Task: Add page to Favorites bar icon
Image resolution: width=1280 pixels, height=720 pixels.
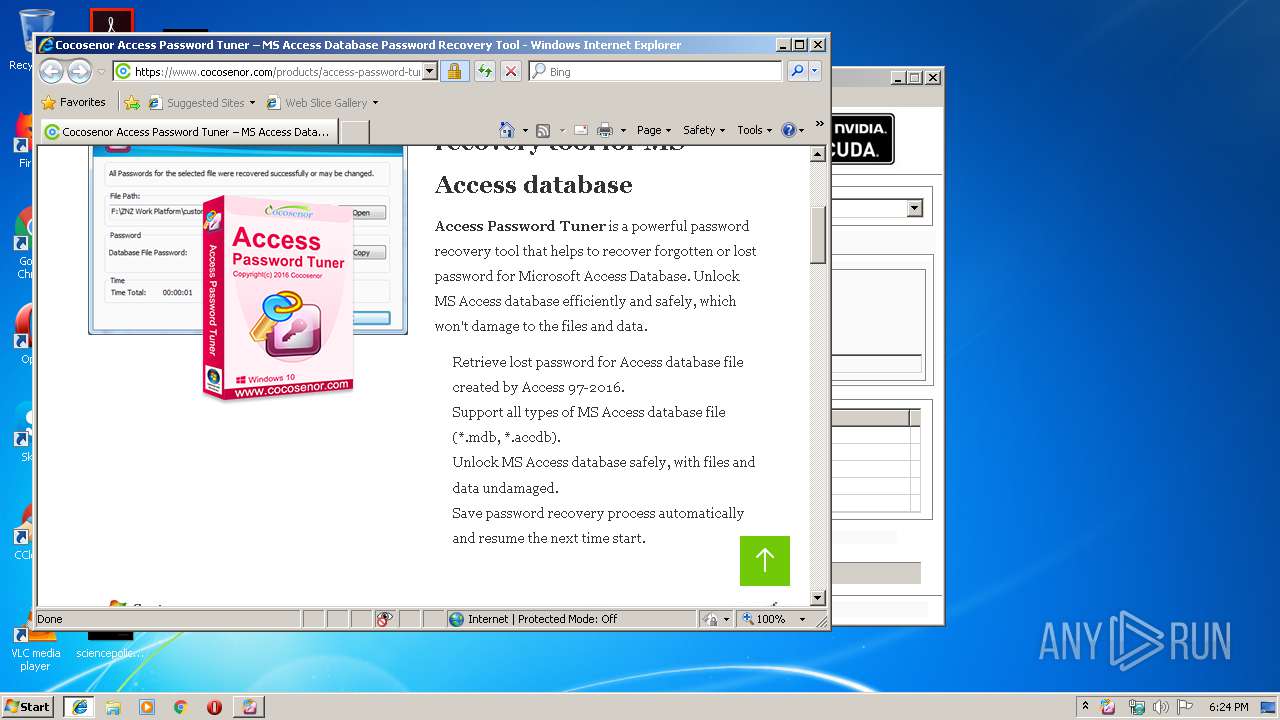Action: tap(131, 102)
